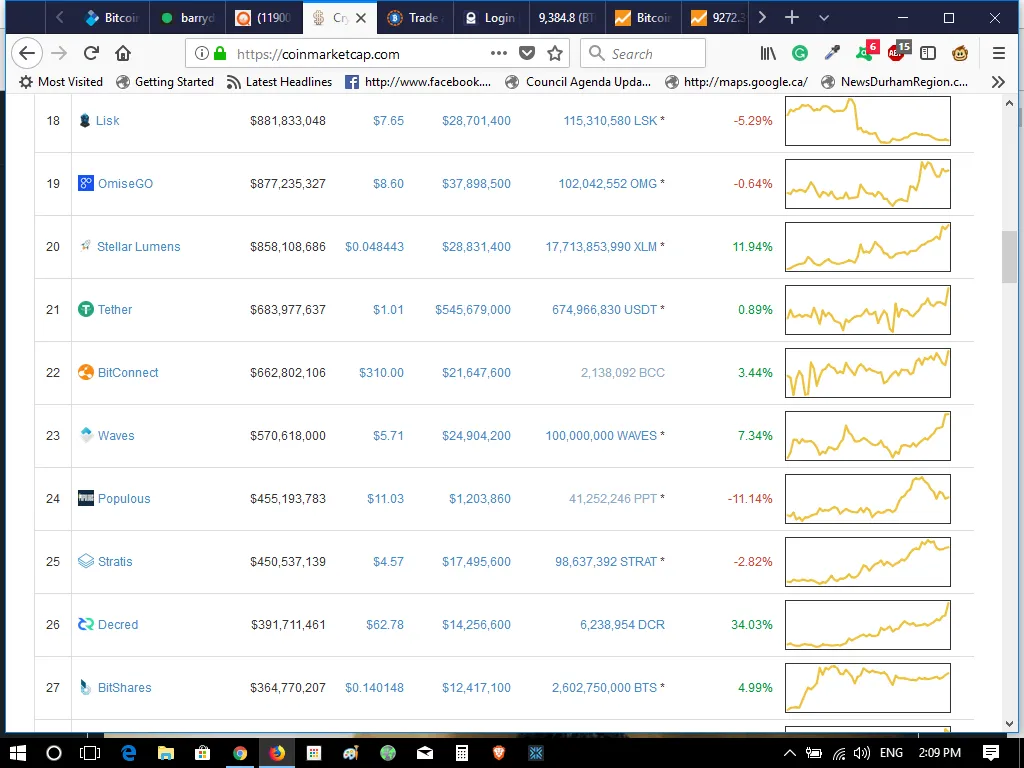Open the Firefox hamburger menu
Viewport: 1024px width, 768px height.
point(999,54)
